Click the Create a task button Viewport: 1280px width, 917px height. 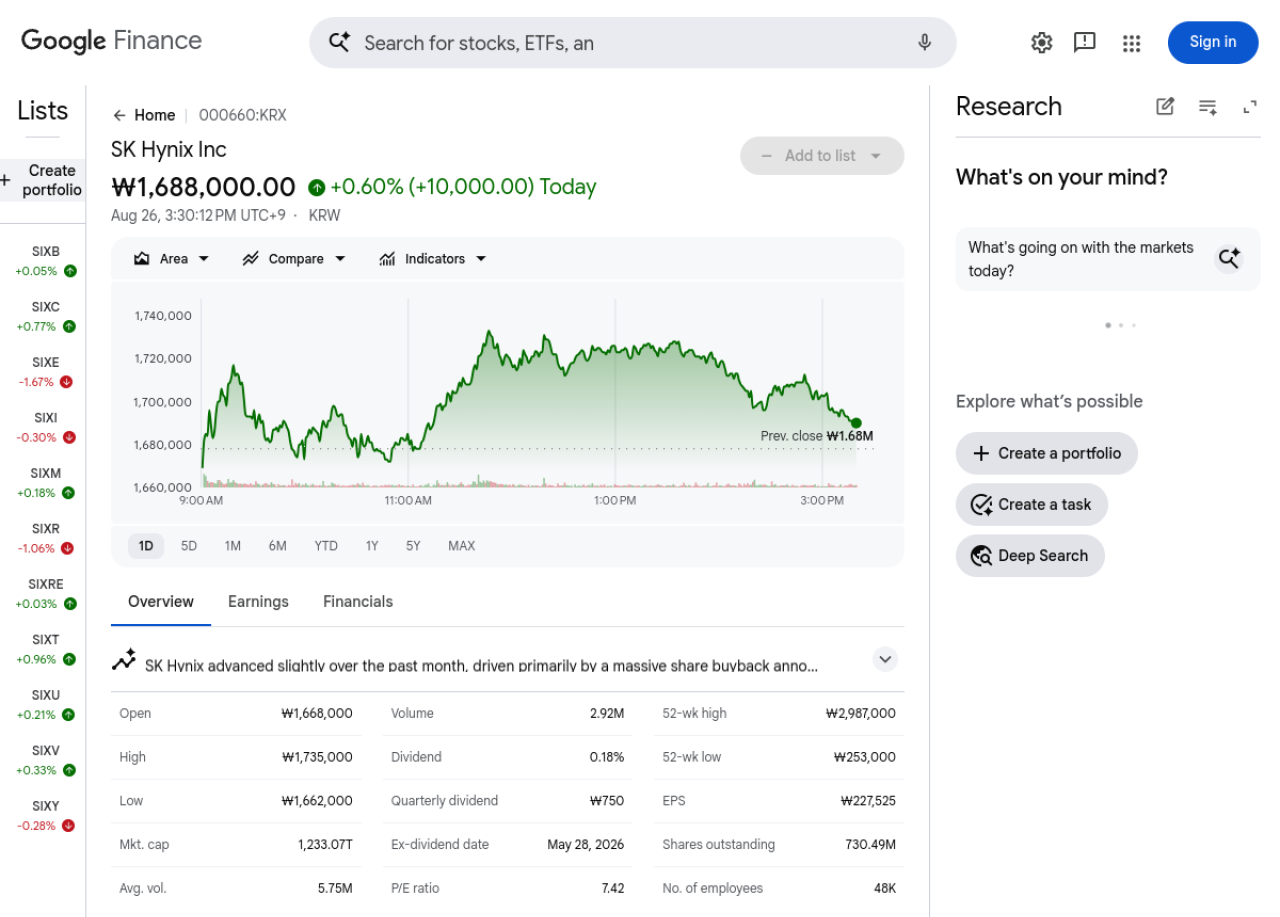[x=1032, y=505]
